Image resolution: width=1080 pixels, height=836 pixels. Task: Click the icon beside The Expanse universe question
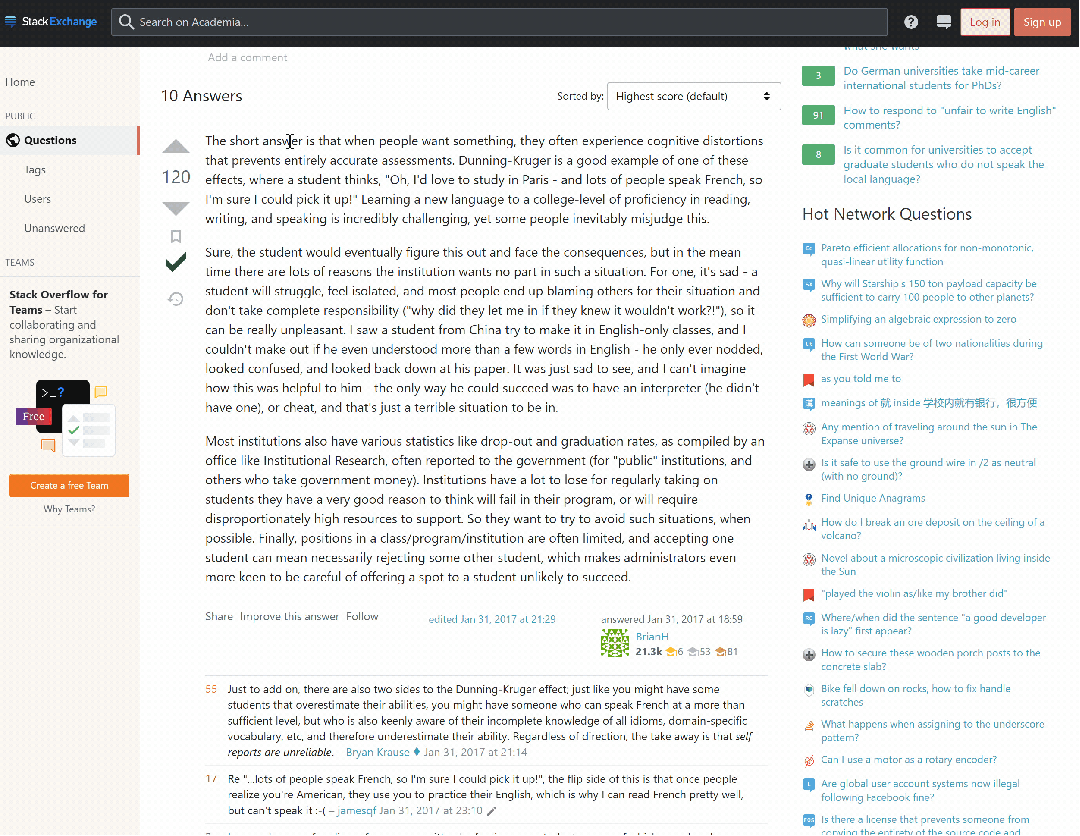(809, 428)
